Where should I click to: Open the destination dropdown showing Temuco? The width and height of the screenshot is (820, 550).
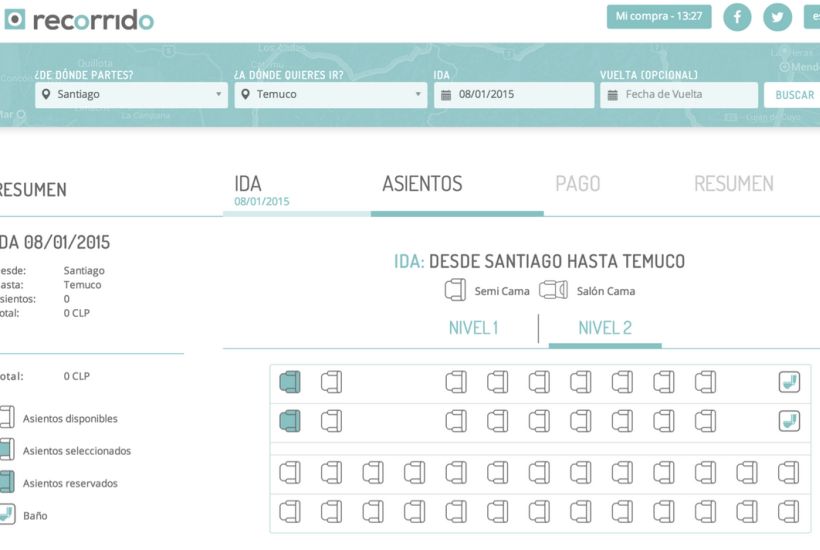point(331,95)
